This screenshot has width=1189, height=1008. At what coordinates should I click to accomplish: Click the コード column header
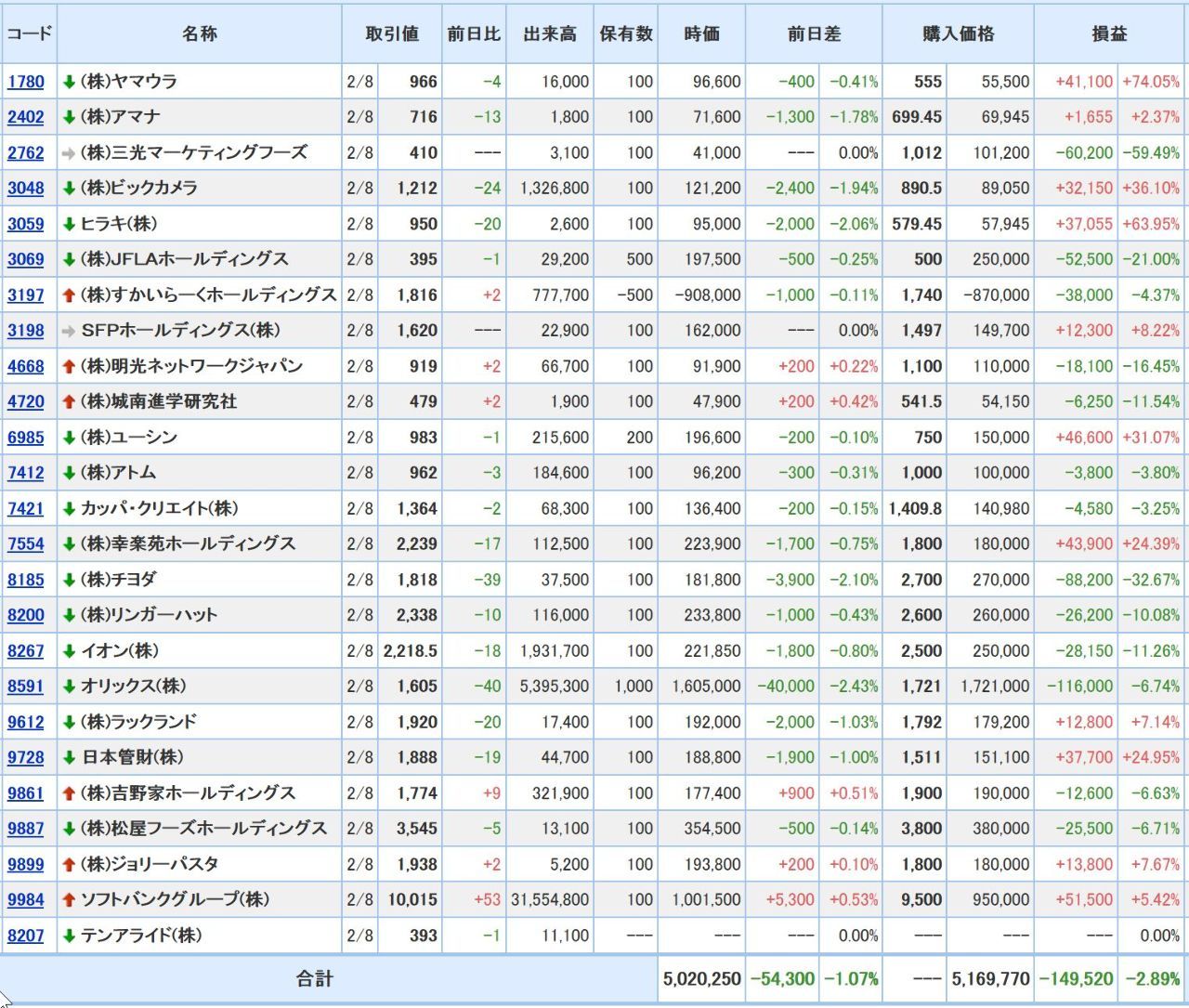click(x=30, y=33)
